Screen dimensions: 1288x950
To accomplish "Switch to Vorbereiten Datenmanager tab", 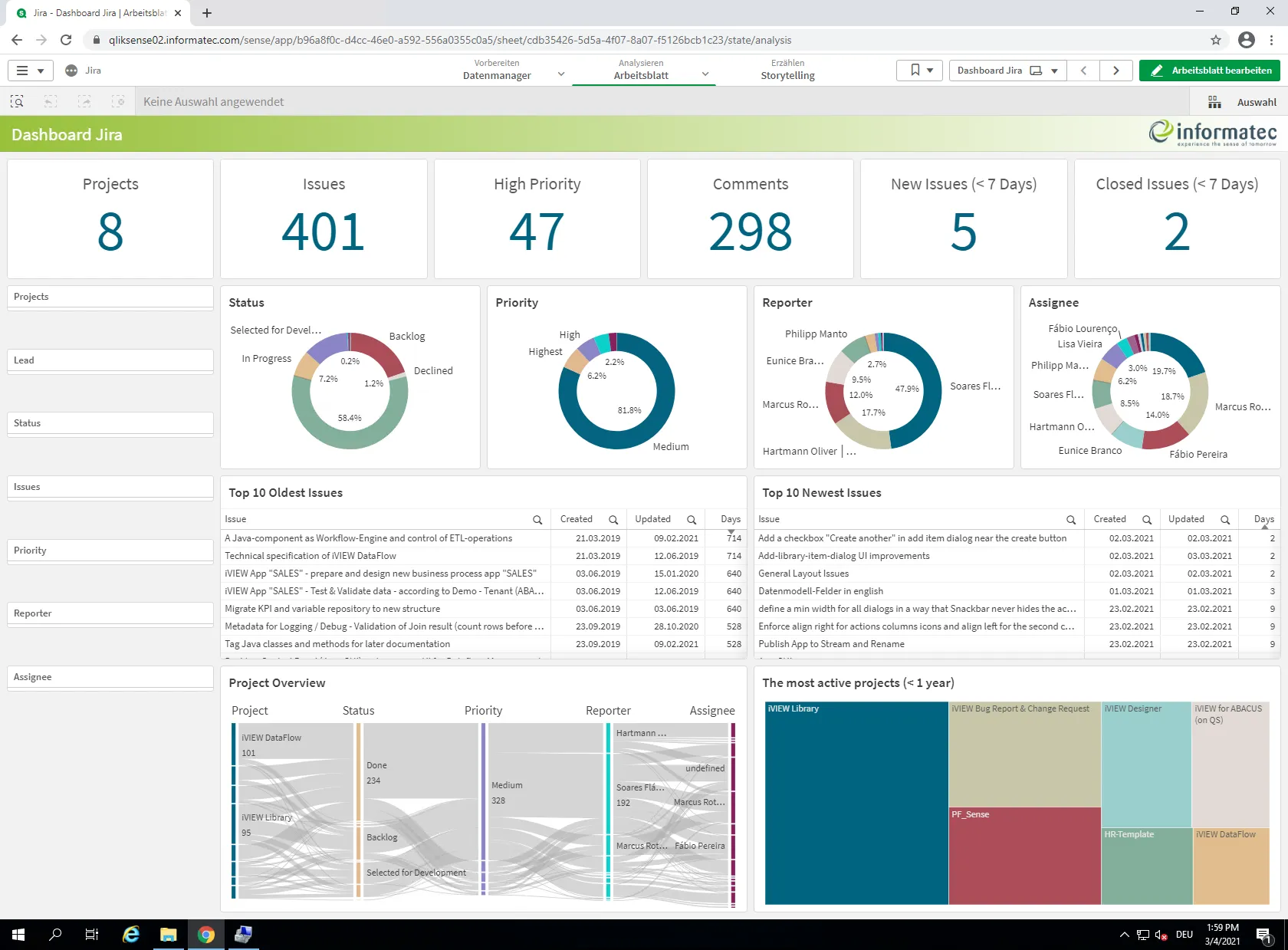I will (x=497, y=70).
